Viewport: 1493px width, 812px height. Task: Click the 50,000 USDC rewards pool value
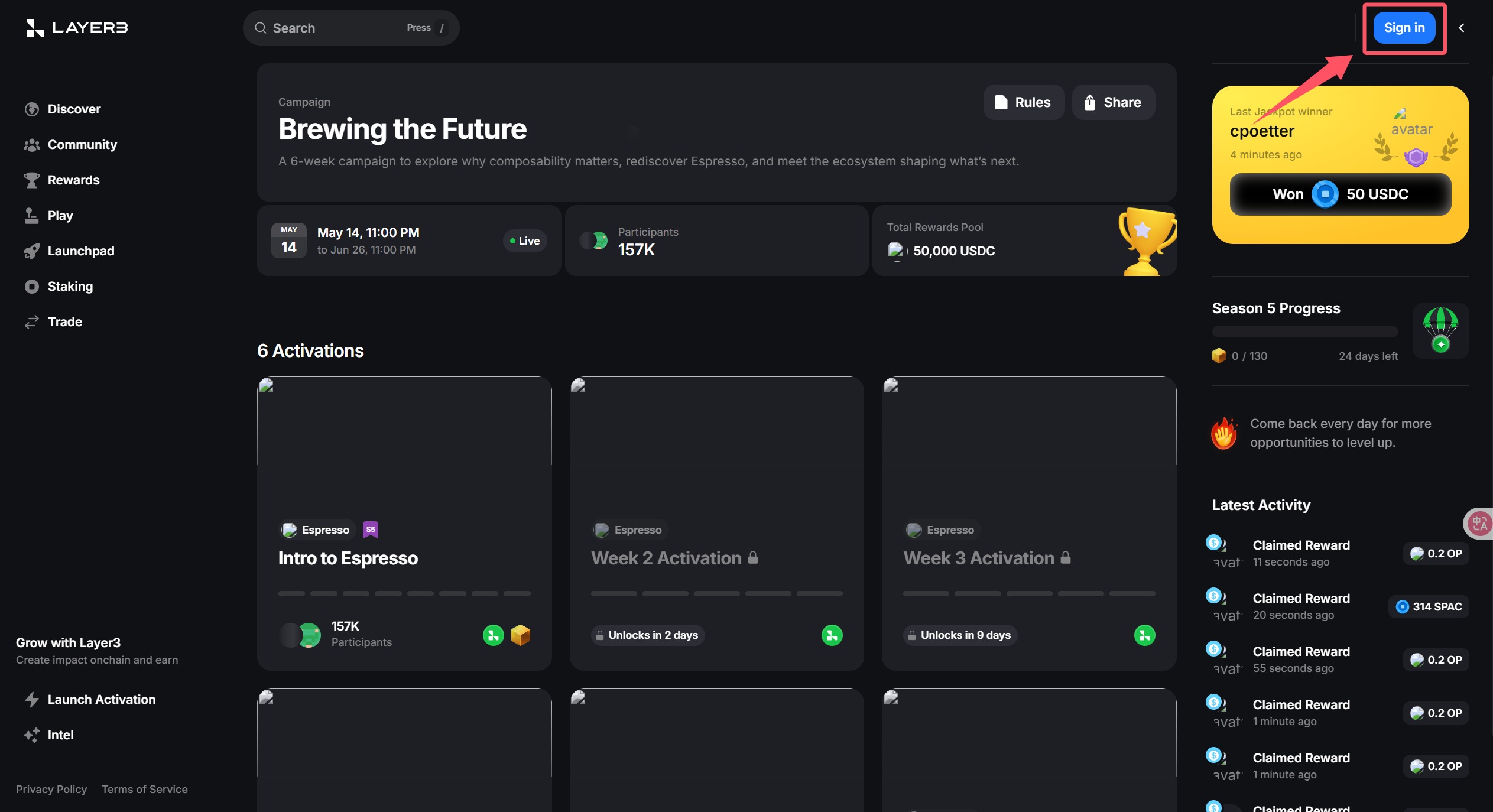coord(954,251)
